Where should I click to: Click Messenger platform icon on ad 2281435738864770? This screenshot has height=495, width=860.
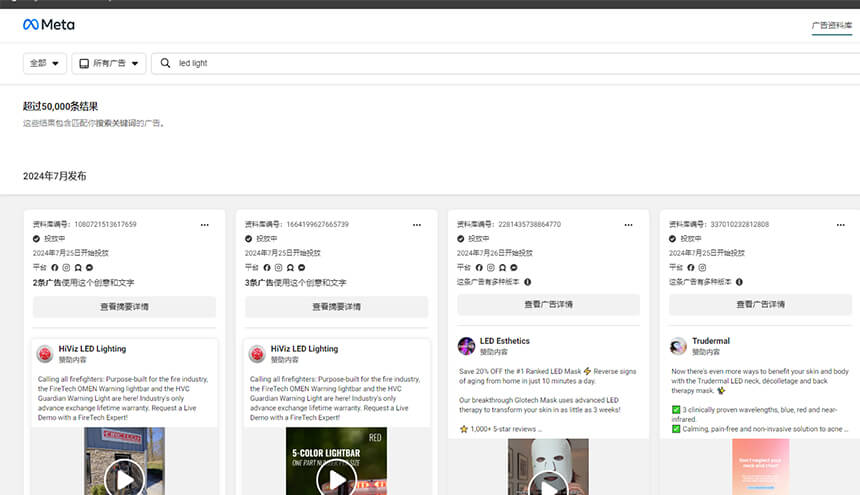point(514,268)
